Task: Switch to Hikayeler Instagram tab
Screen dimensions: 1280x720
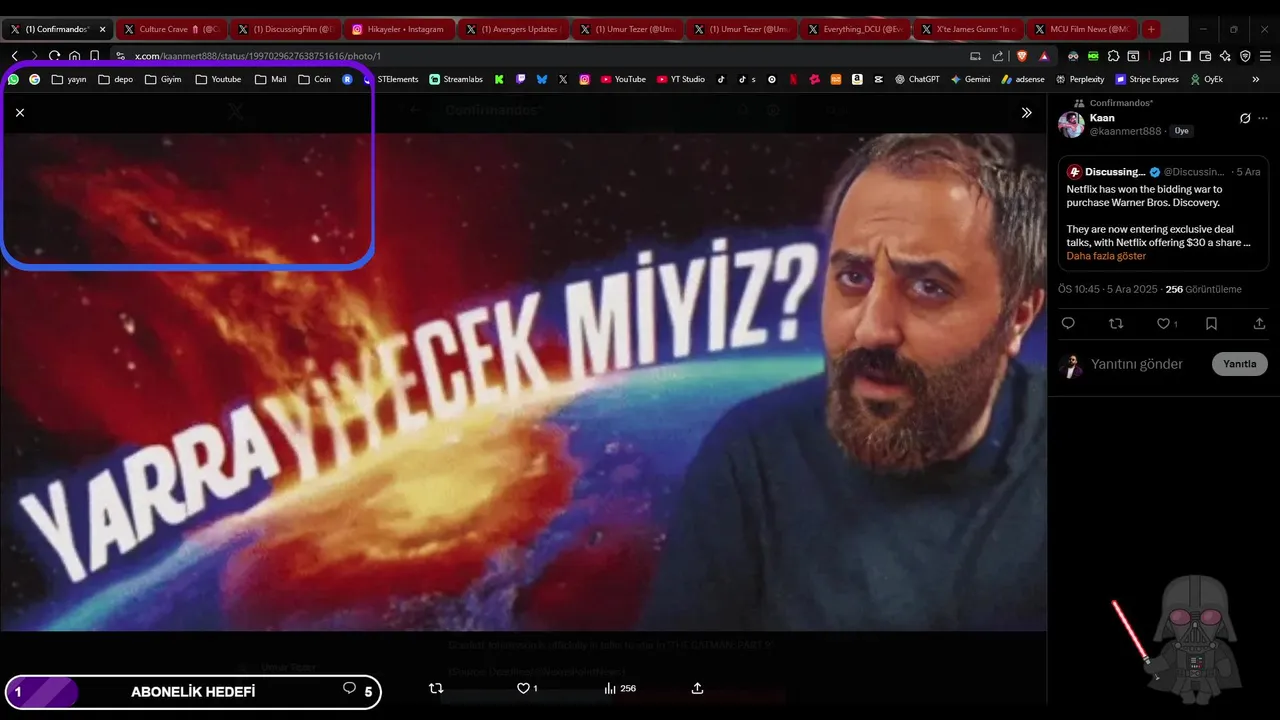Action: click(x=399, y=29)
